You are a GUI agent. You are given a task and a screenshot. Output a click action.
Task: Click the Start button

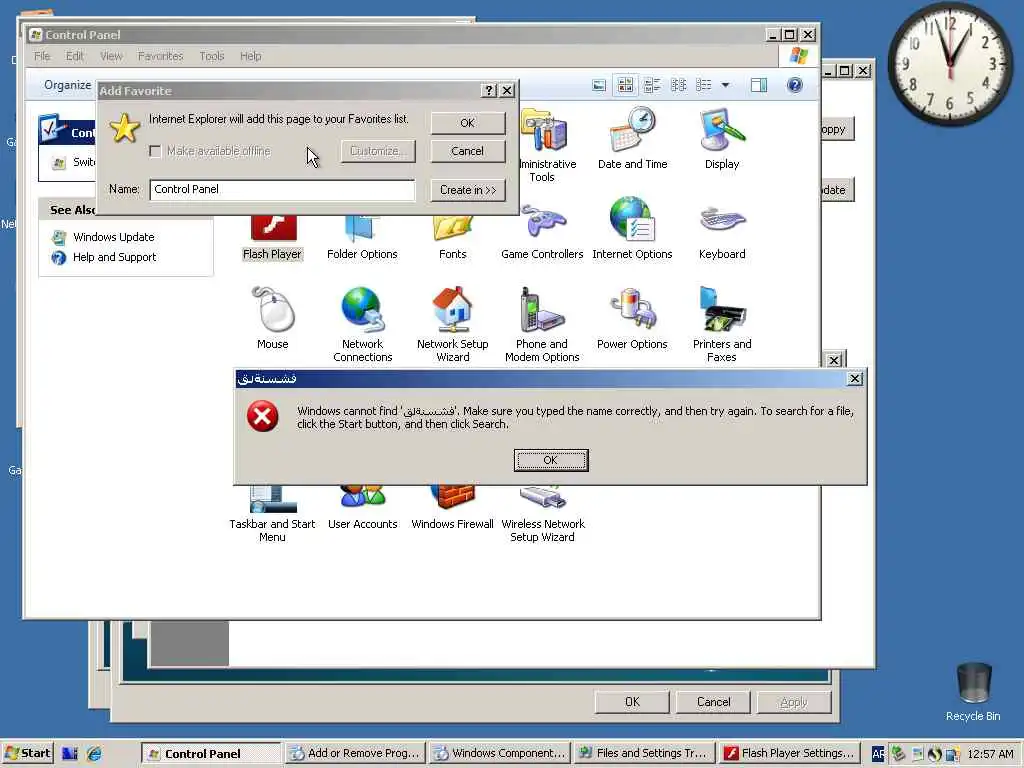27,754
